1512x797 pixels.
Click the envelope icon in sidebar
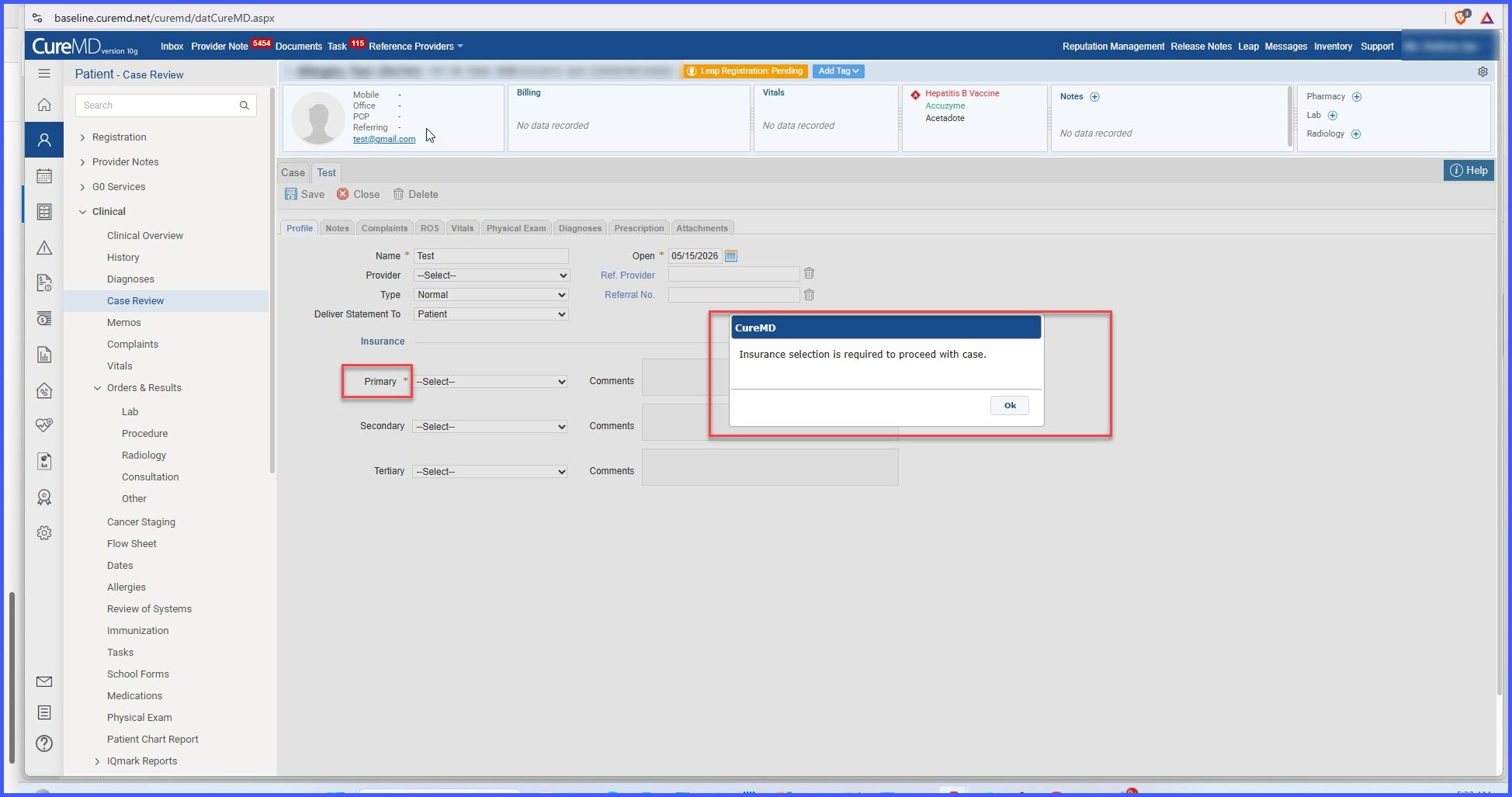click(x=44, y=681)
